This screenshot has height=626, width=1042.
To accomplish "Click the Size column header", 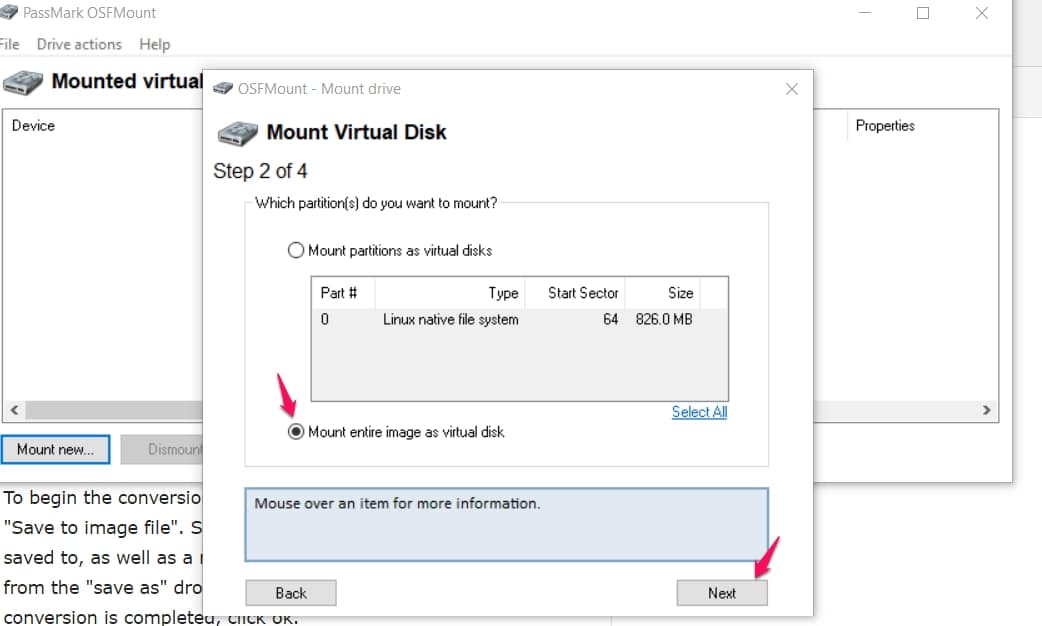I will pyautogui.click(x=663, y=293).
